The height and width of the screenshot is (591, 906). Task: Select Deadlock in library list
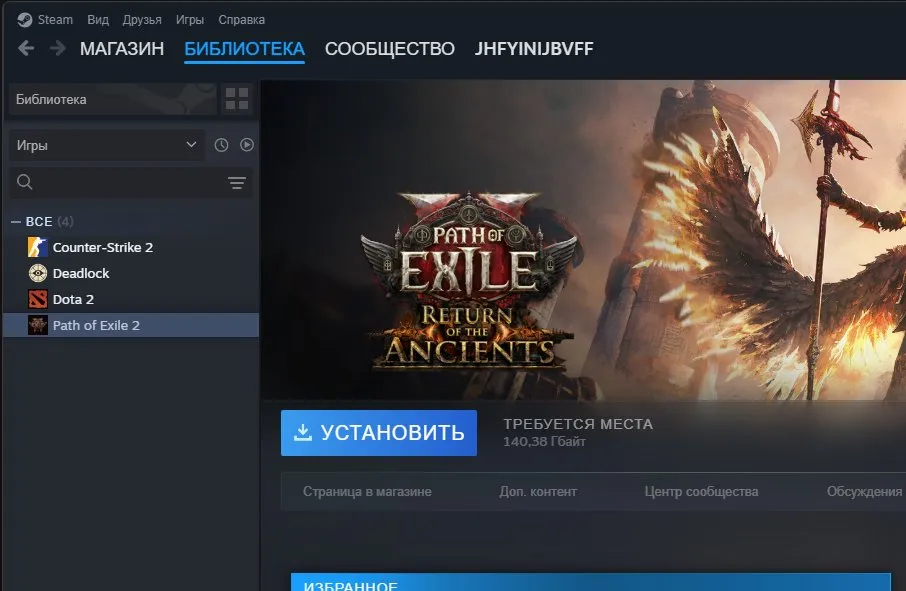tap(131, 273)
